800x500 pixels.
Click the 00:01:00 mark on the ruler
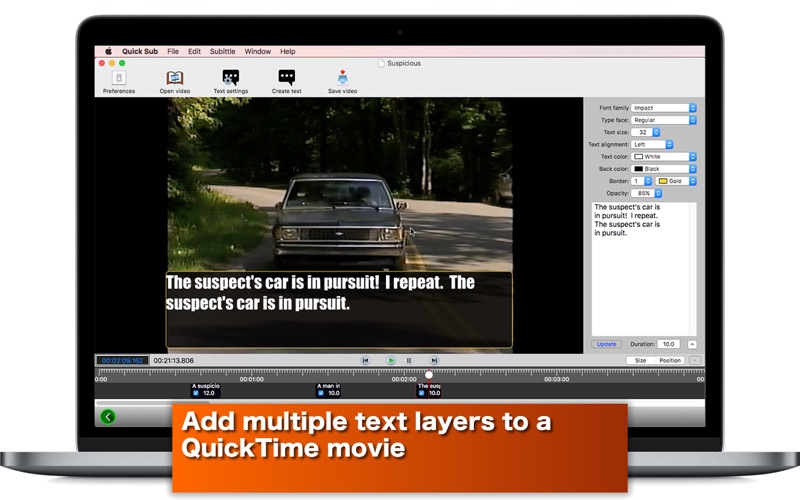click(x=252, y=379)
